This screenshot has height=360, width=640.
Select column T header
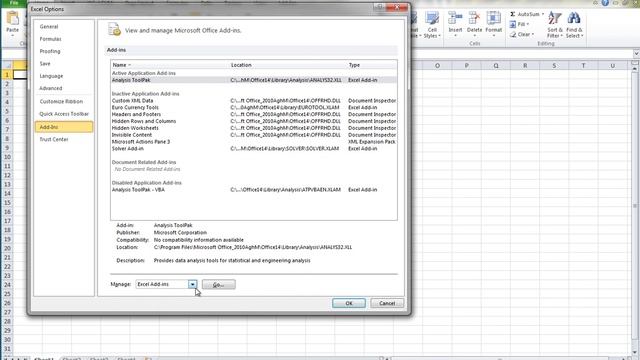583,65
